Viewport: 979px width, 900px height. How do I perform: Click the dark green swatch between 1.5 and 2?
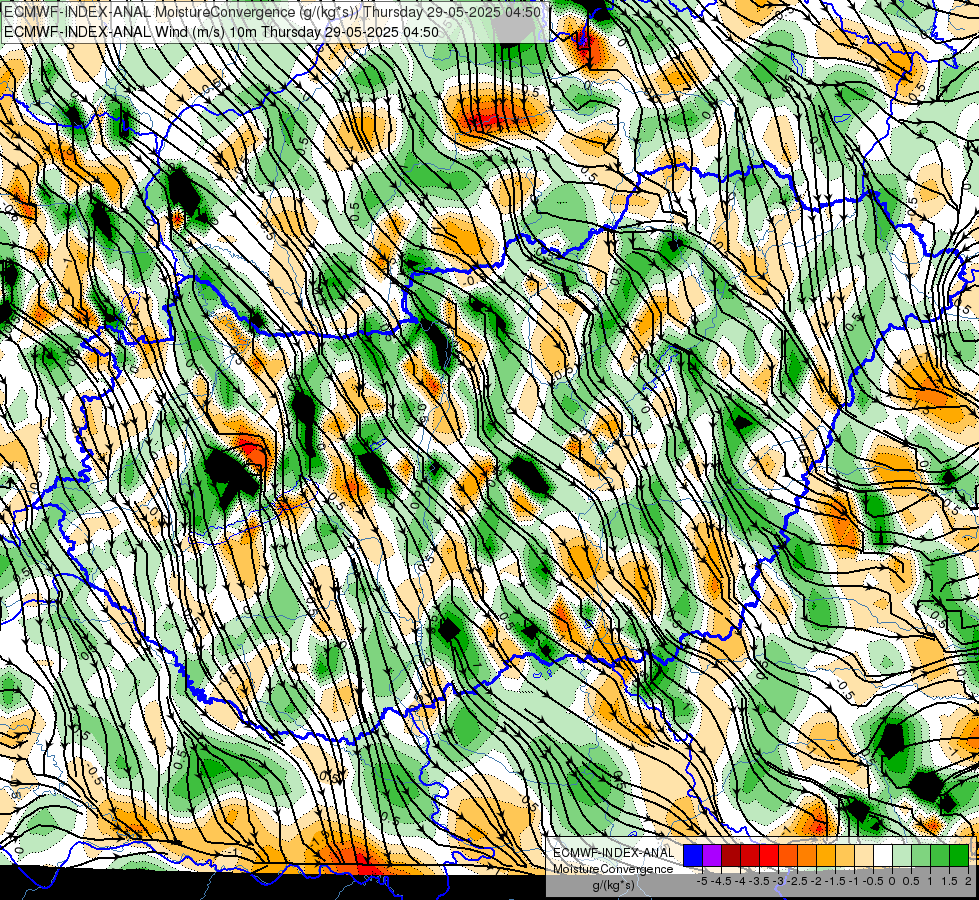click(x=959, y=855)
